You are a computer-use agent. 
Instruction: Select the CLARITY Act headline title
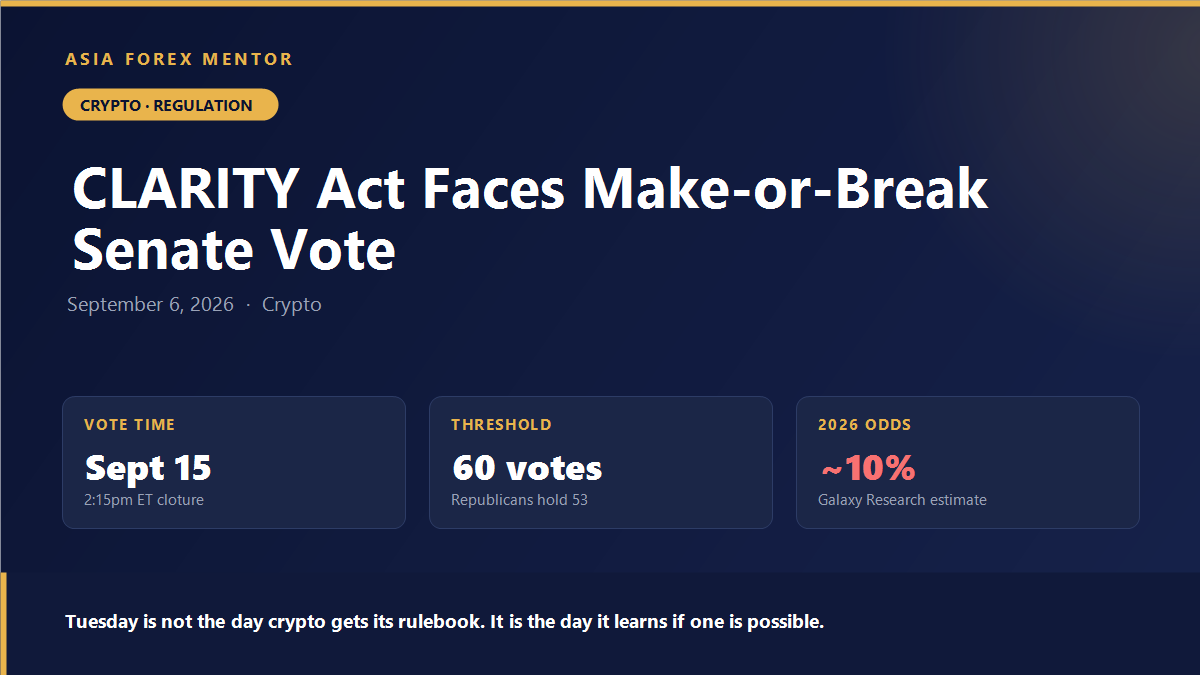pos(530,219)
